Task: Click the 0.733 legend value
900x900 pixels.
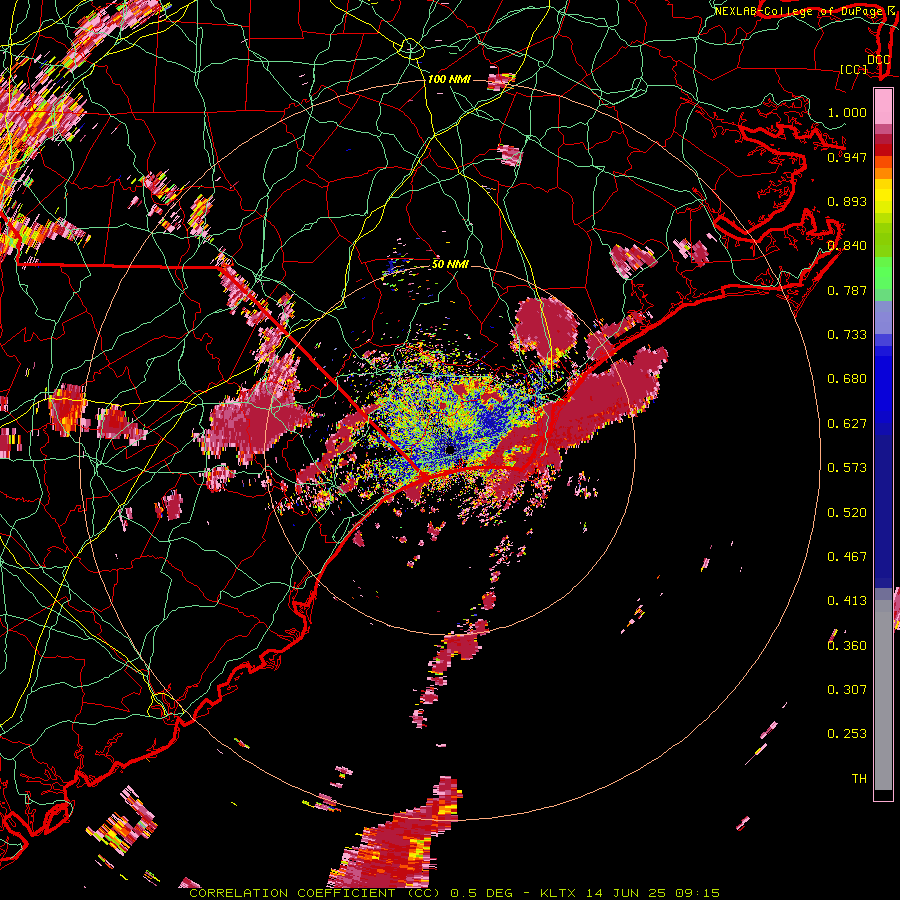Action: tap(847, 335)
